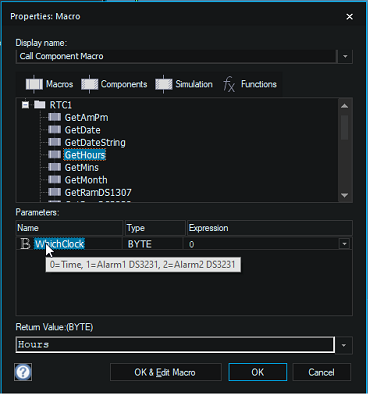Click the OK & Edit Macro button
This screenshot has height=395, width=368.
(166, 372)
